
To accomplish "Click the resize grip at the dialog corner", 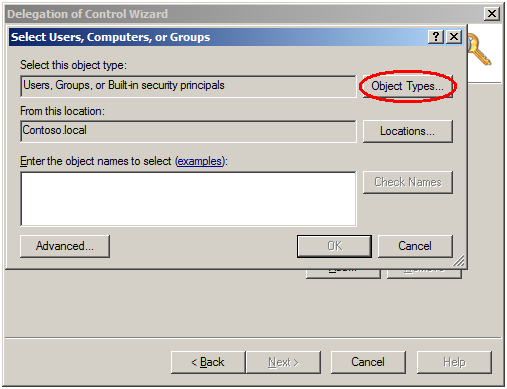I will coord(459,261).
